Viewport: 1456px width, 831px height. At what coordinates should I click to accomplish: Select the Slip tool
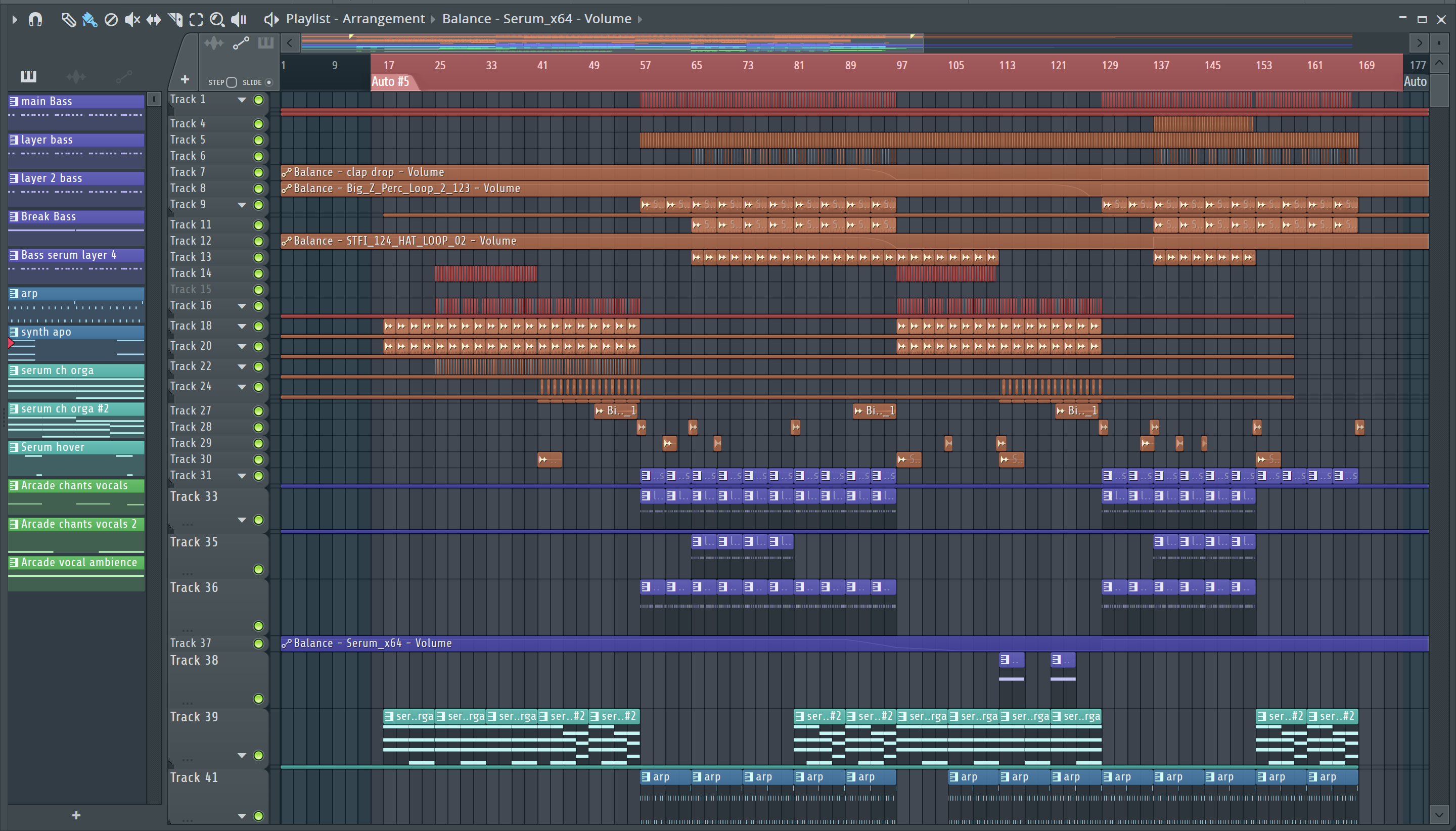154,20
